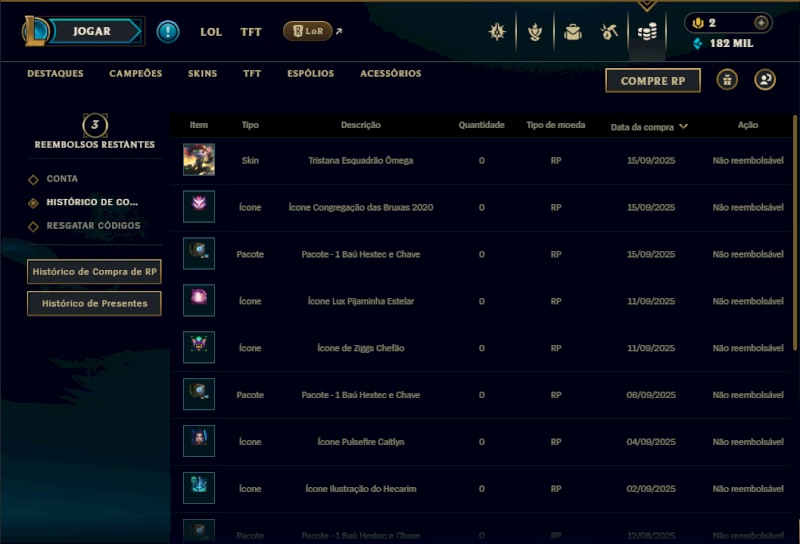Click the Pulsefire Caitlyn icon thumbnail
This screenshot has width=800, height=544.
pos(199,441)
